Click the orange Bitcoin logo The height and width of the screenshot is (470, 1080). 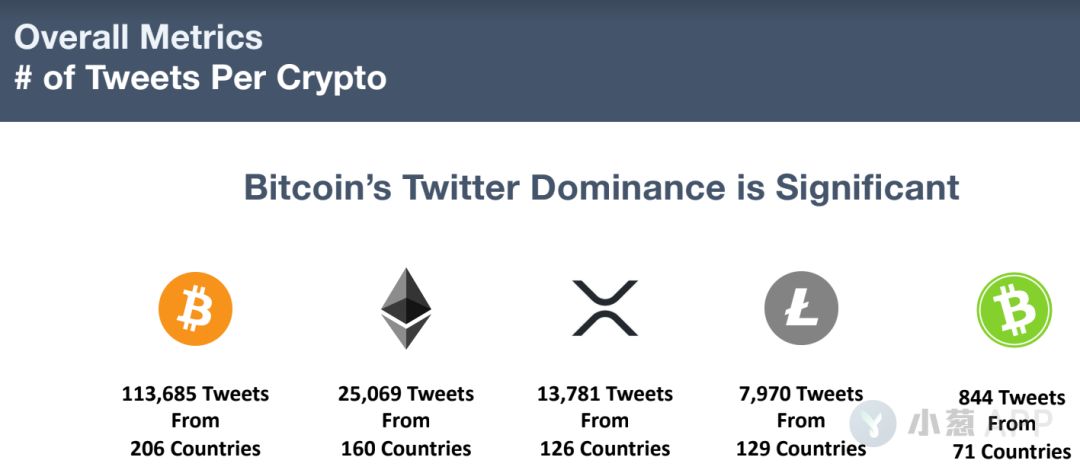pyautogui.click(x=196, y=309)
